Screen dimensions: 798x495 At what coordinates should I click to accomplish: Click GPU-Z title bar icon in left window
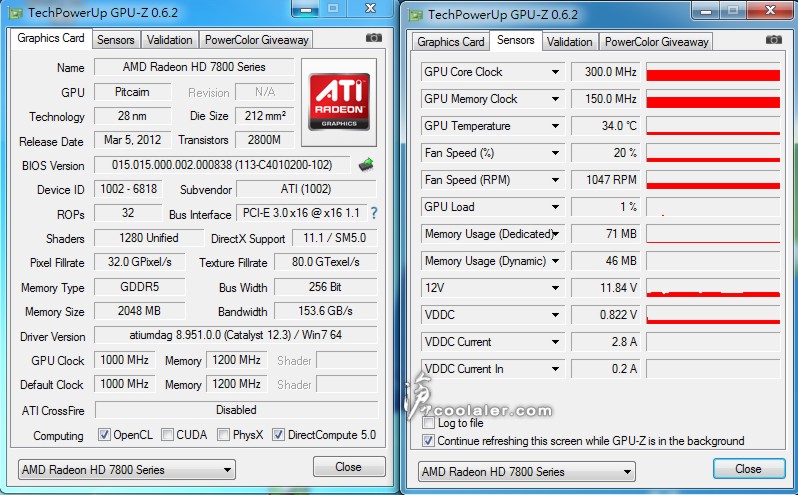point(15,13)
